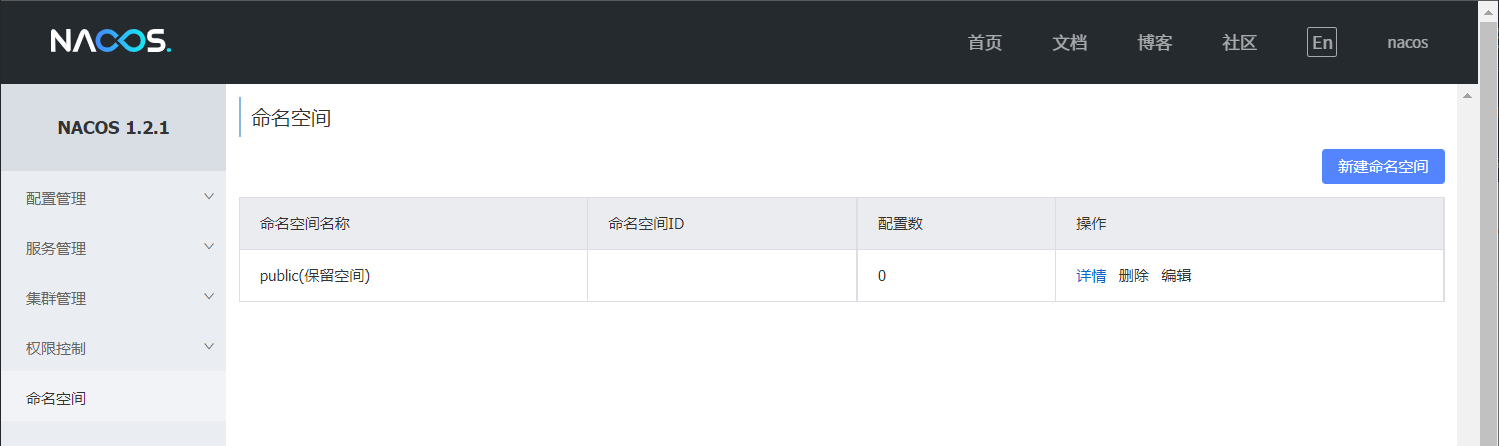
Task: Expand the 配置管理 chevron
Action: [x=209, y=197]
